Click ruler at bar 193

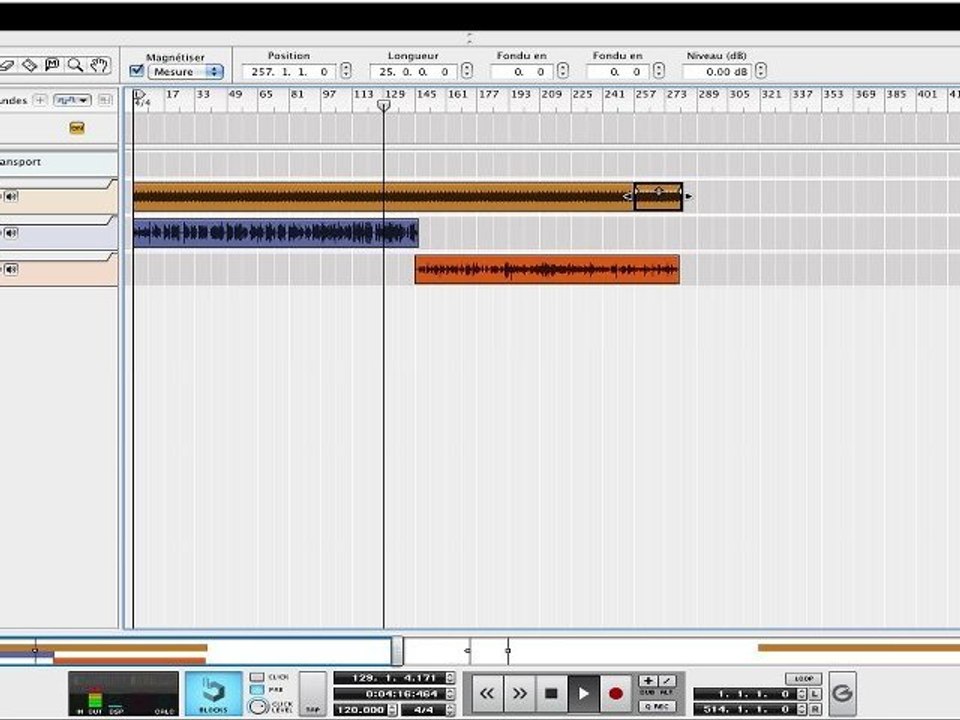click(520, 94)
